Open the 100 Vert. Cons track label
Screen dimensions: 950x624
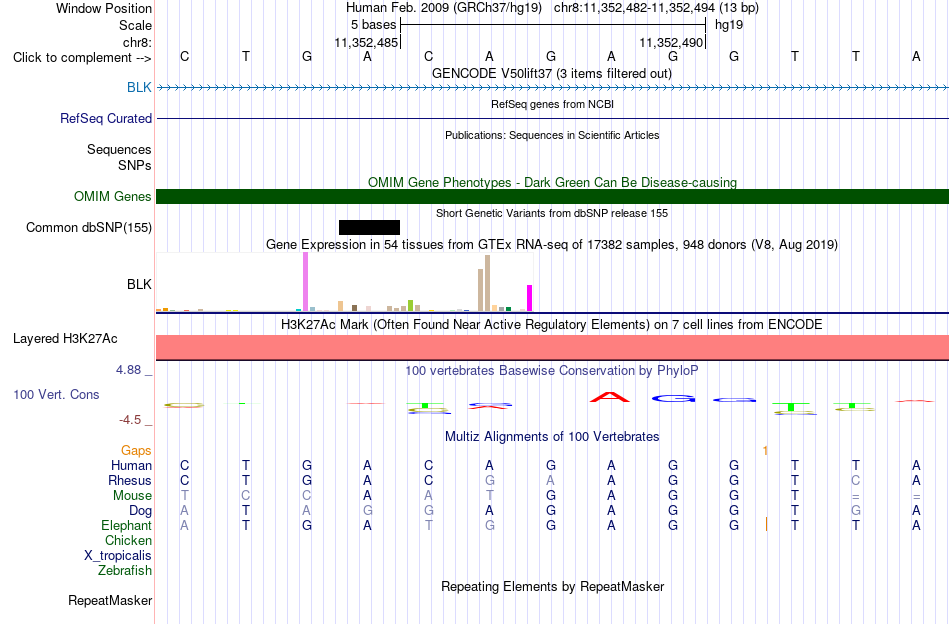56,394
